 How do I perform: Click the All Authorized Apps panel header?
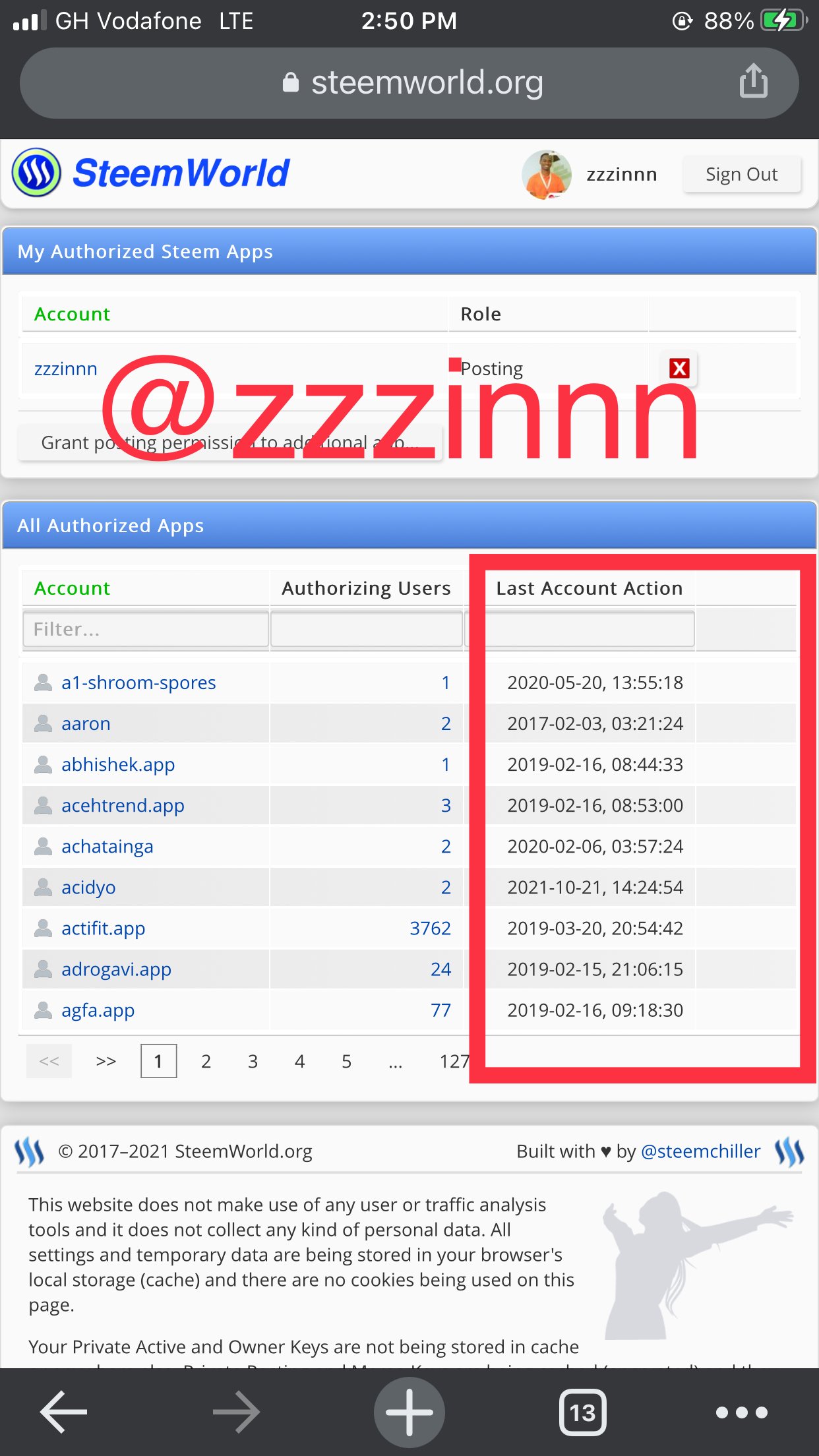pos(409,526)
